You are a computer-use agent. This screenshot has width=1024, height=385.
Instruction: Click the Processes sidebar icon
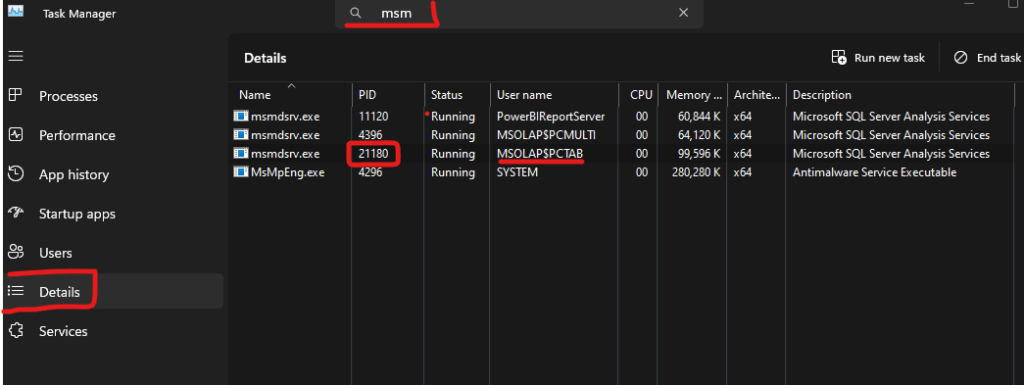click(x=16, y=95)
